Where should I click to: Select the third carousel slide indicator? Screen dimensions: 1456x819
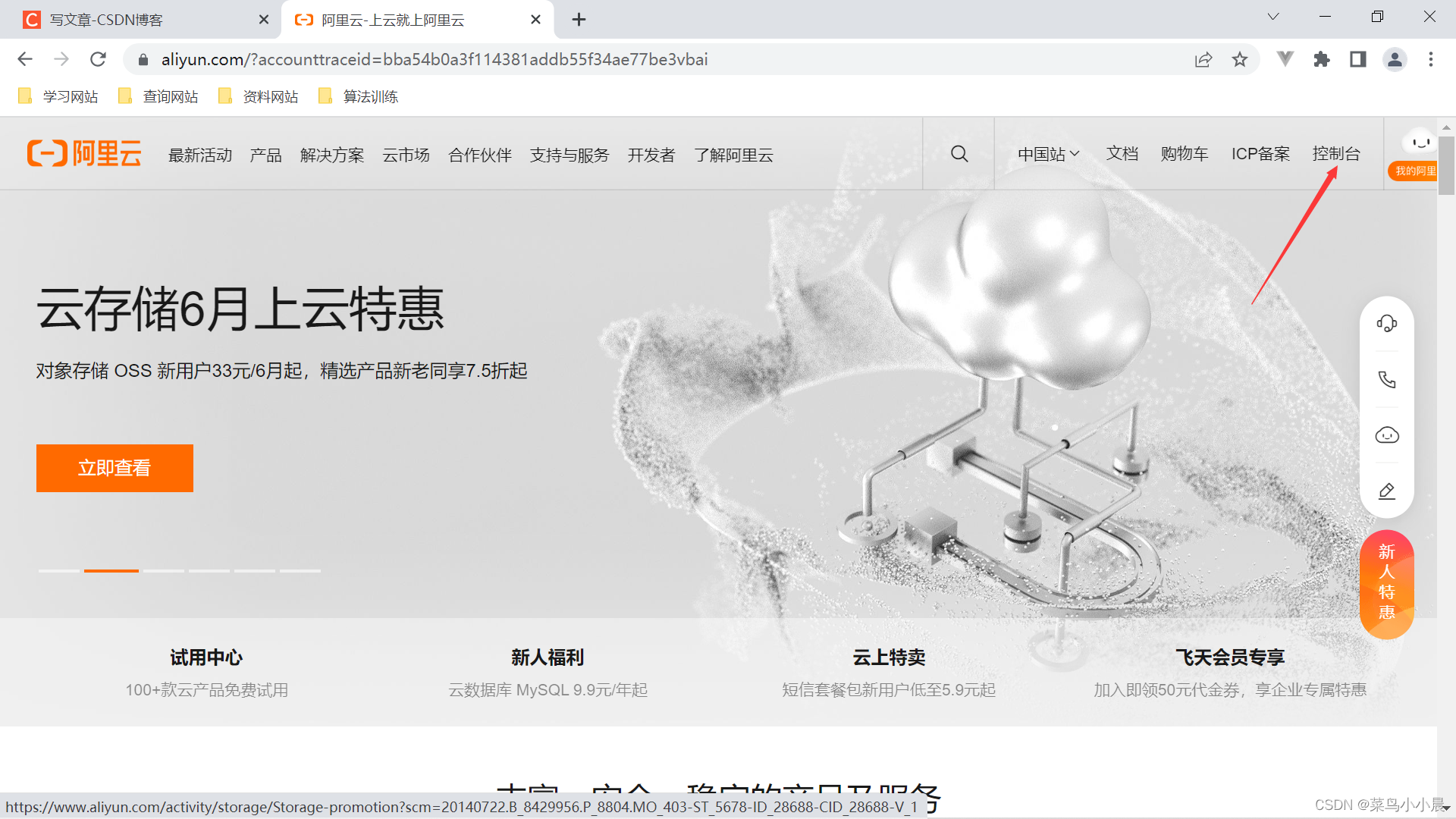pyautogui.click(x=164, y=570)
